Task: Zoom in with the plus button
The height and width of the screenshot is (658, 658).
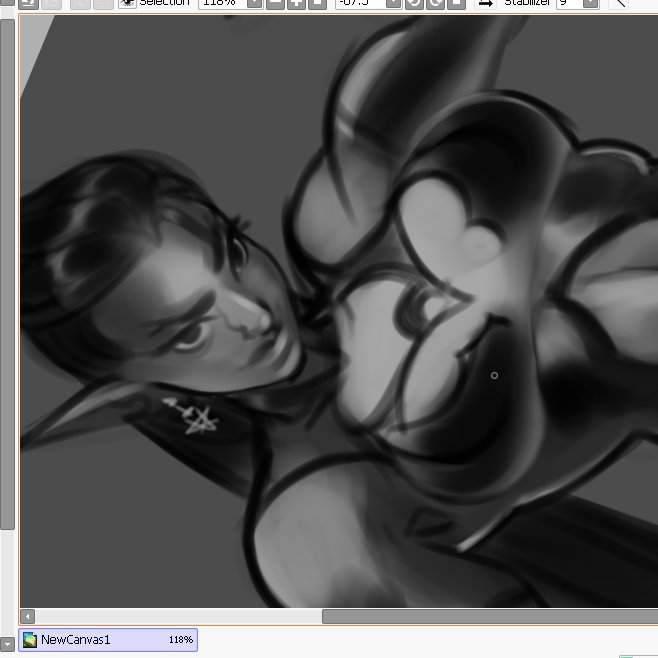Action: tap(296, 3)
